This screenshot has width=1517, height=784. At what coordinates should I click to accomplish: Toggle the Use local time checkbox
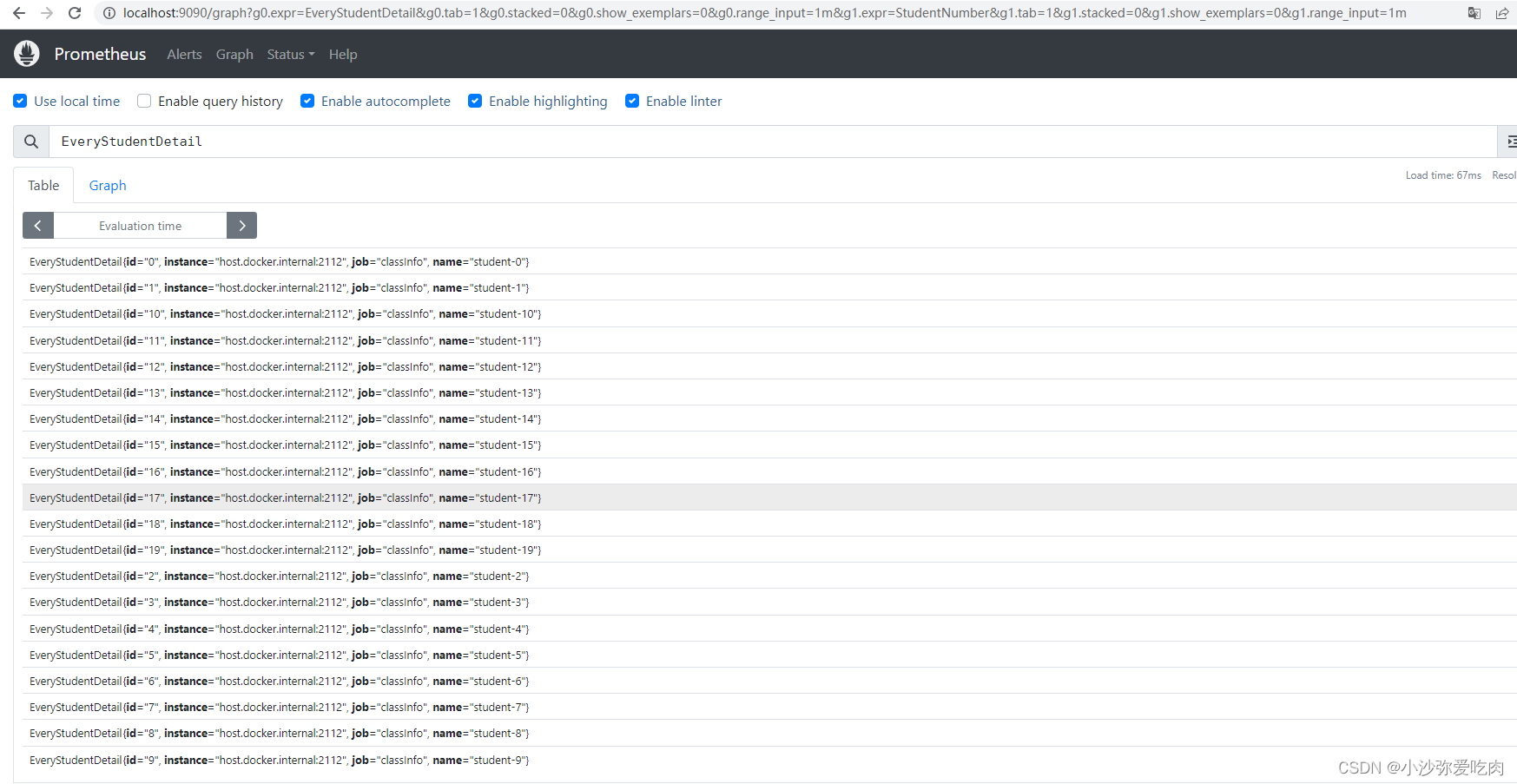[x=20, y=101]
